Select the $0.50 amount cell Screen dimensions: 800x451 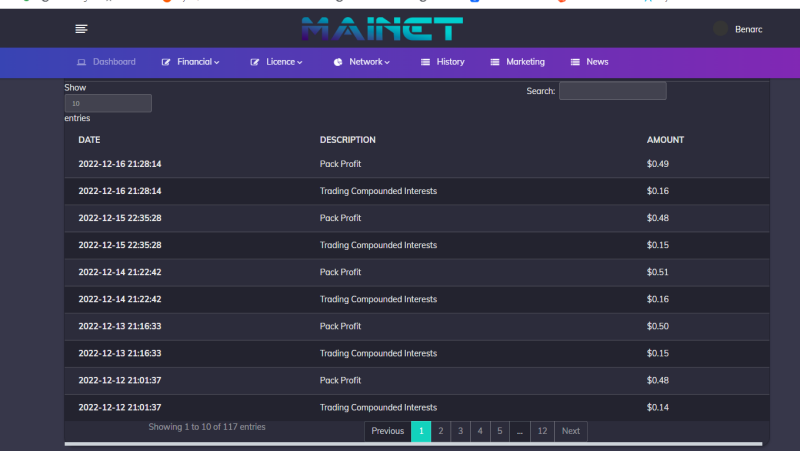[658, 326]
